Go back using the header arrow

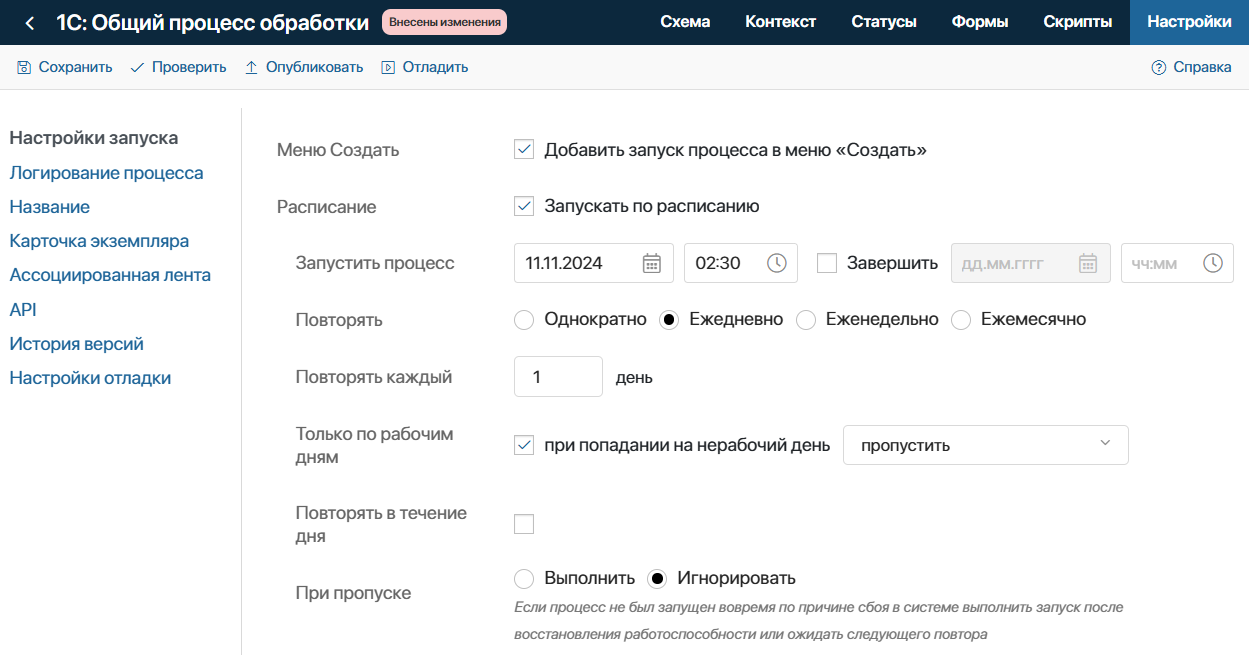click(x=30, y=22)
